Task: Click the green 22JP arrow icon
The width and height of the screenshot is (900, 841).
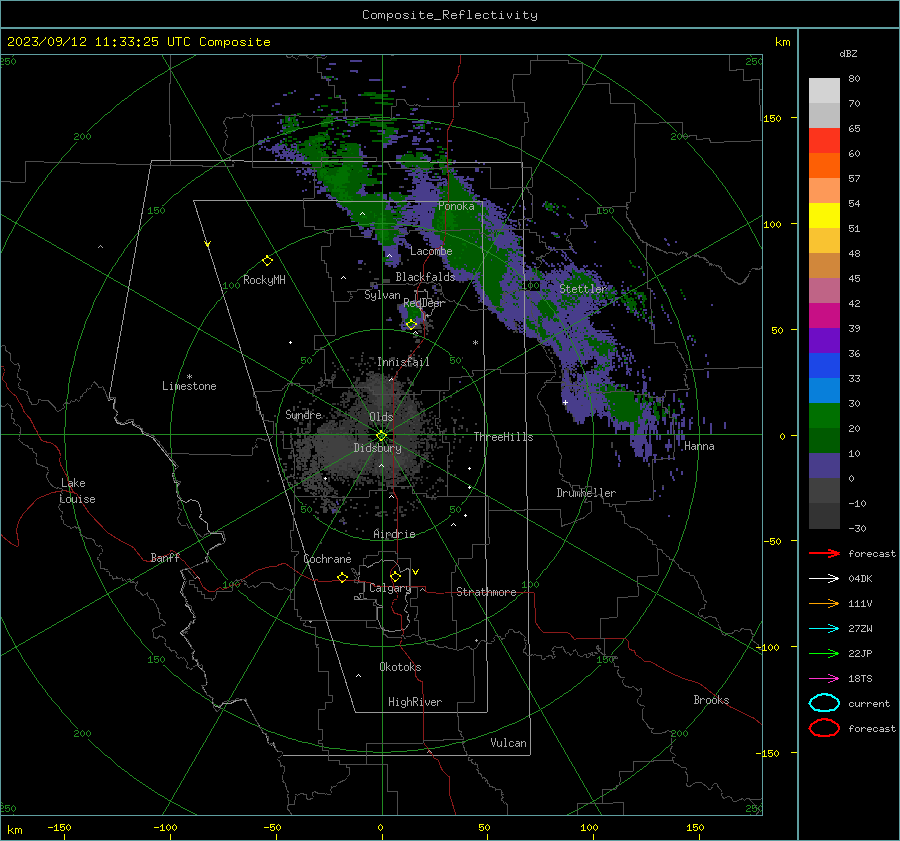Action: click(824, 653)
